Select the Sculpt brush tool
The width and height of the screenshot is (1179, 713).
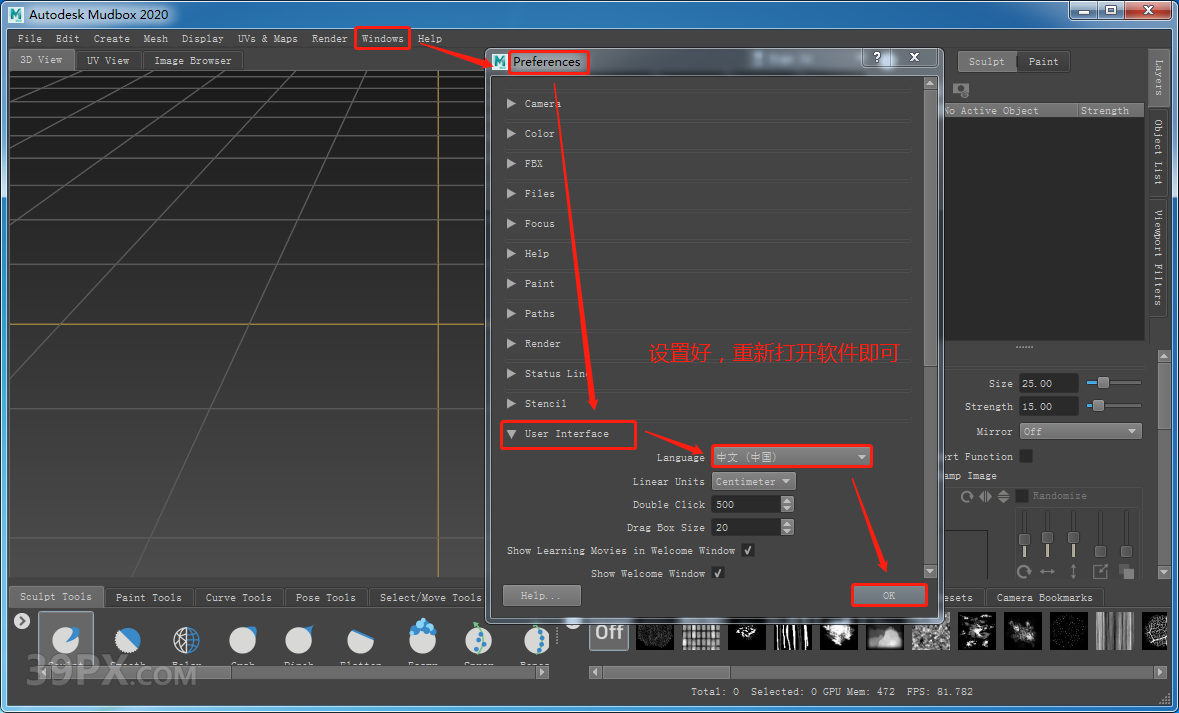point(66,640)
